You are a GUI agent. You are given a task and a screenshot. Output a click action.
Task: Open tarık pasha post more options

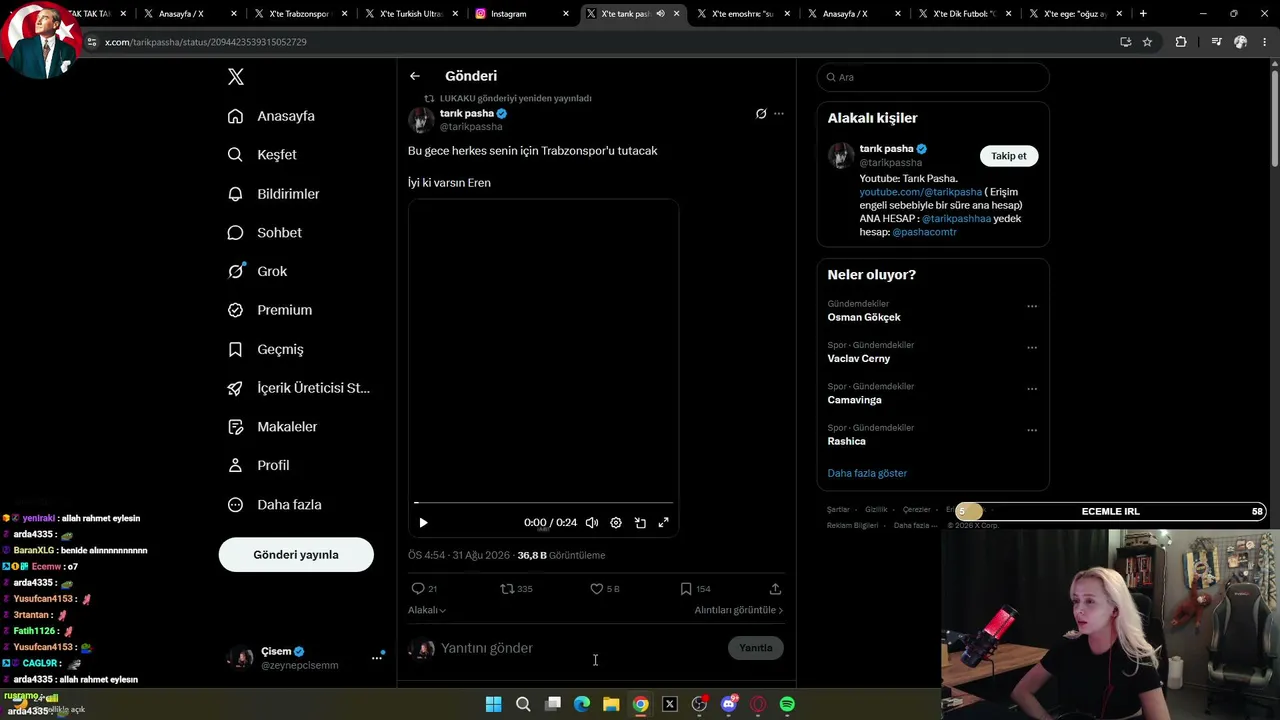[779, 114]
